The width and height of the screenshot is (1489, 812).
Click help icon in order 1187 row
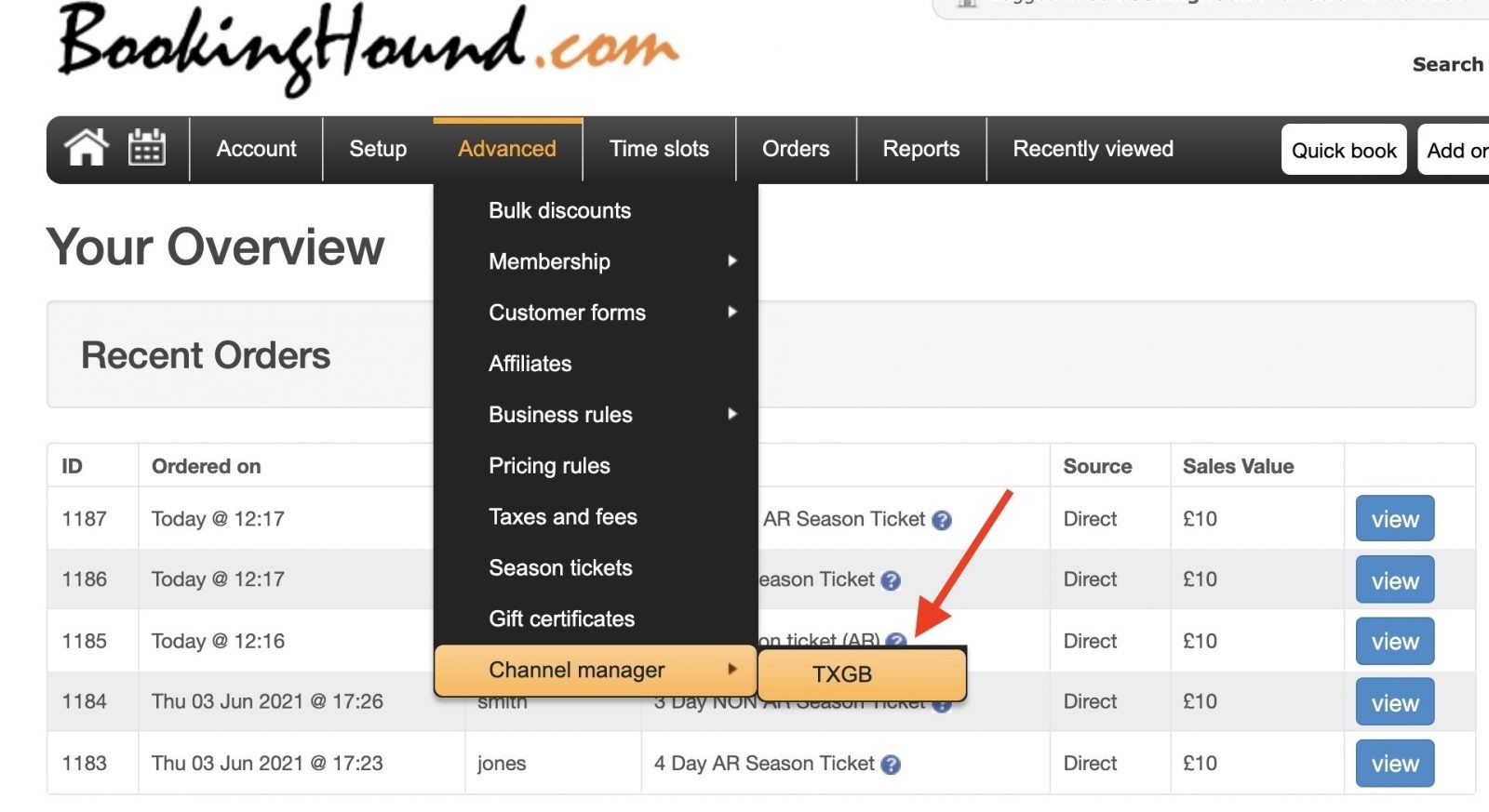click(x=942, y=520)
